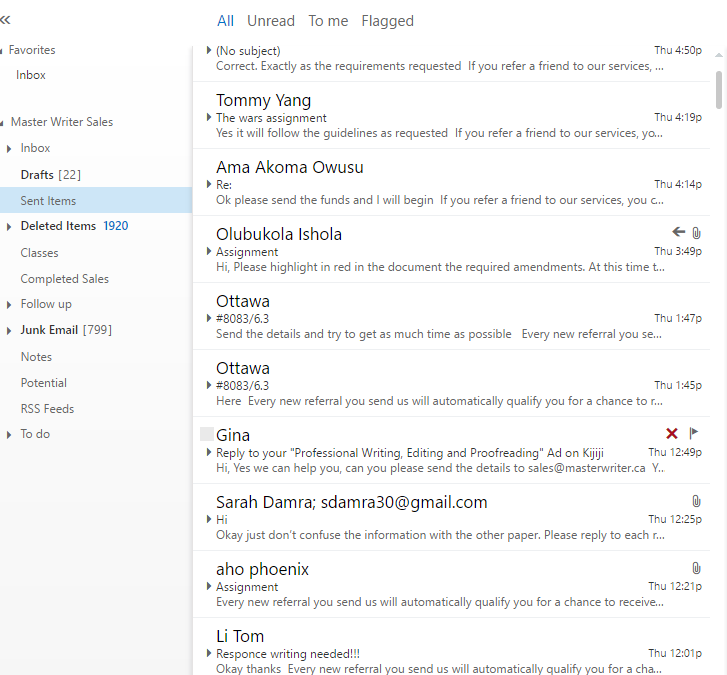Image resolution: width=727 pixels, height=675 pixels.
Task: Click reply arrow icon on Olubukola Ishola email
Action: [x=678, y=232]
